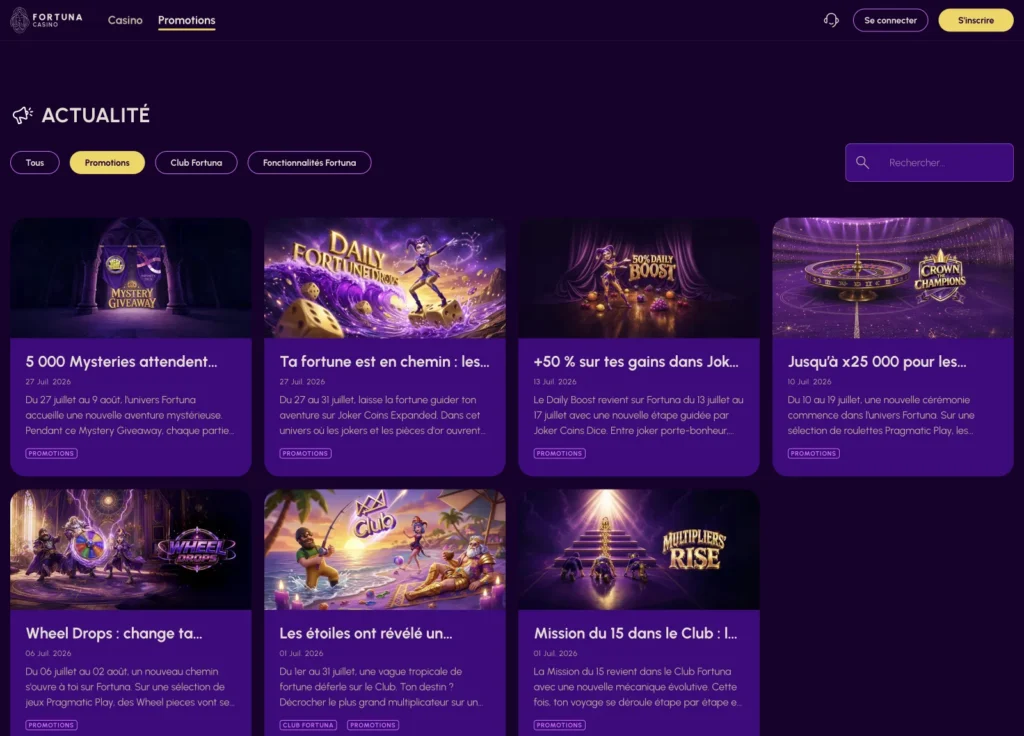This screenshot has width=1024, height=736.
Task: Open the Club beach banner image
Action: click(x=385, y=549)
